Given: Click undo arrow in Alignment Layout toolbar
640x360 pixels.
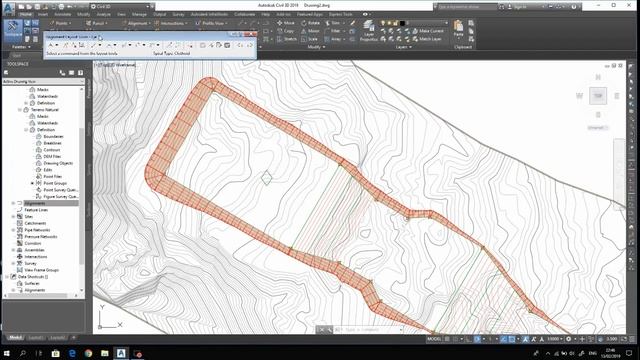Looking at the screenshot, I should (x=240, y=45).
